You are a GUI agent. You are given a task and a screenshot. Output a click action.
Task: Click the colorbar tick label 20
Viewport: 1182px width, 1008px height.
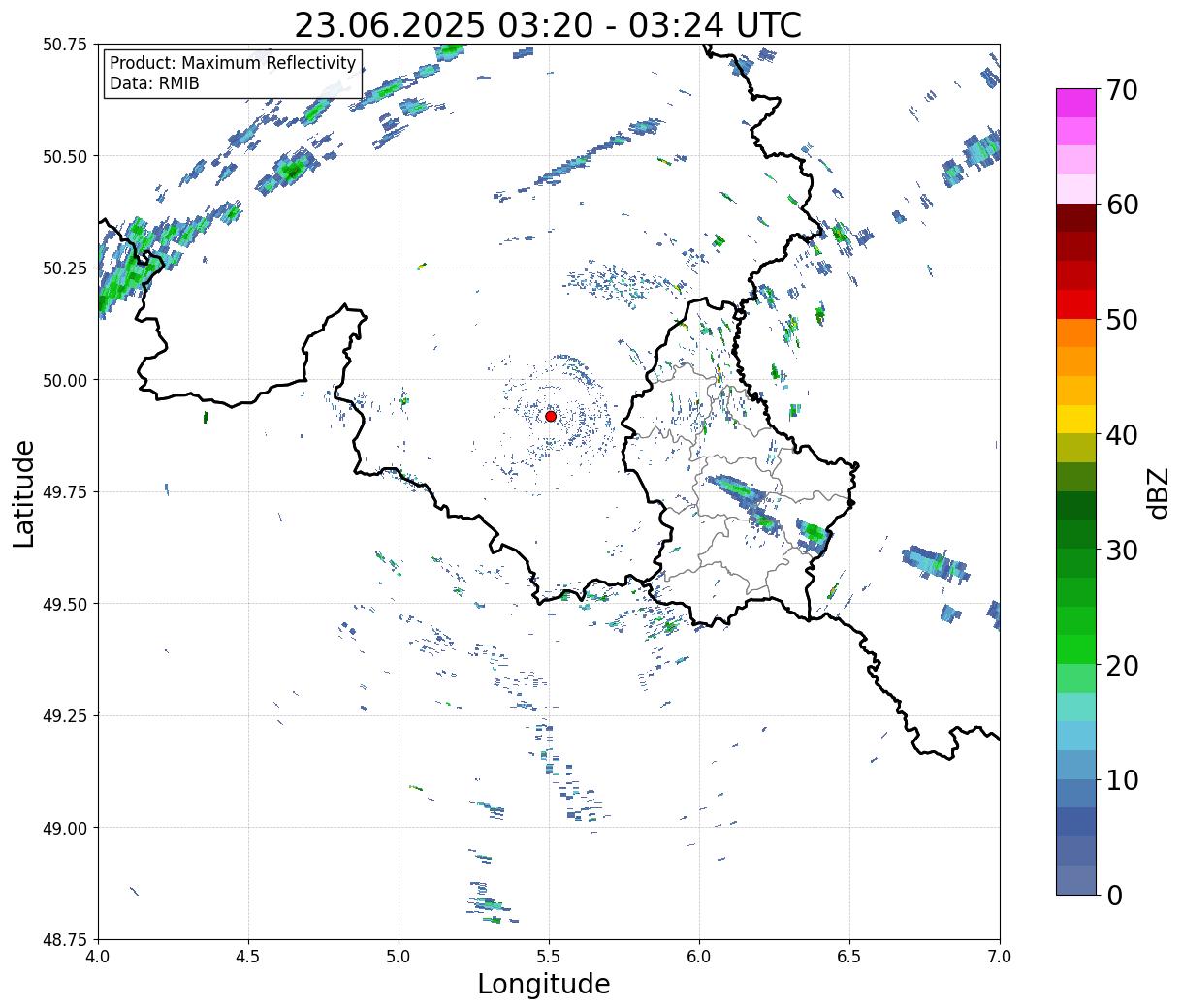click(1121, 665)
